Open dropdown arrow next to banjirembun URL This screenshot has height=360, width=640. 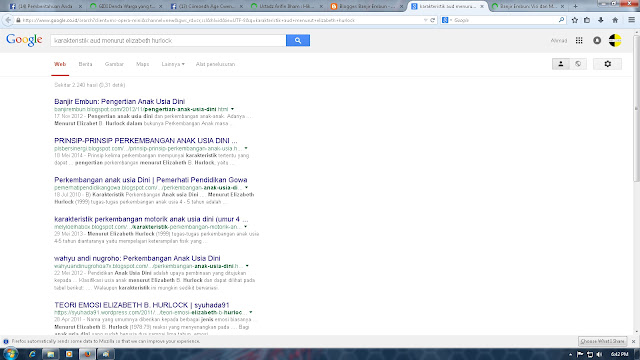pos(232,109)
